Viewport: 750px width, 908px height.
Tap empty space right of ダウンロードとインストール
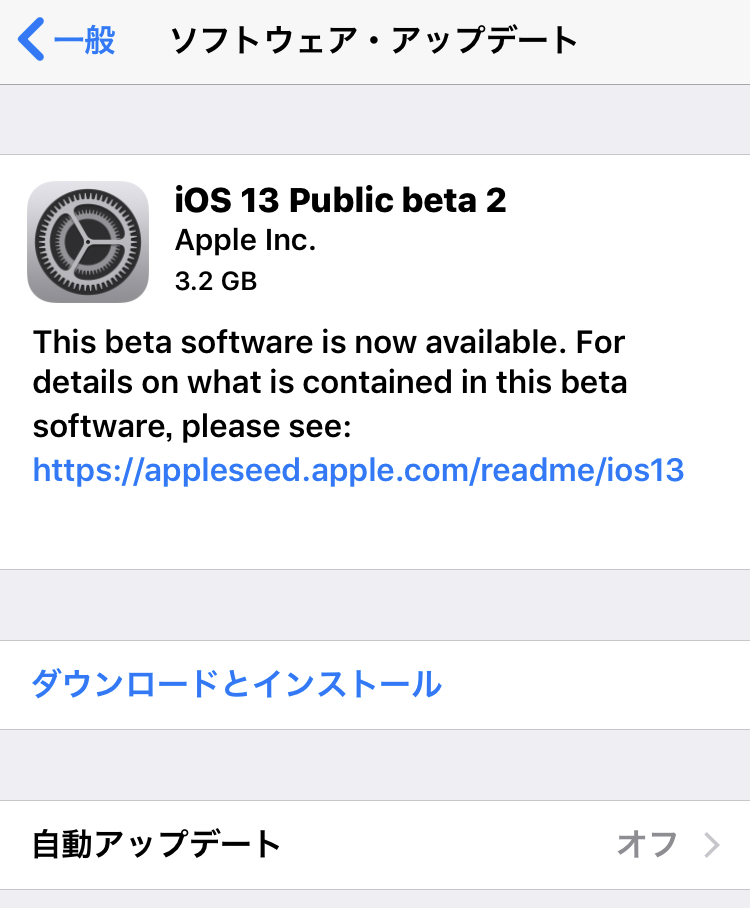pos(600,685)
